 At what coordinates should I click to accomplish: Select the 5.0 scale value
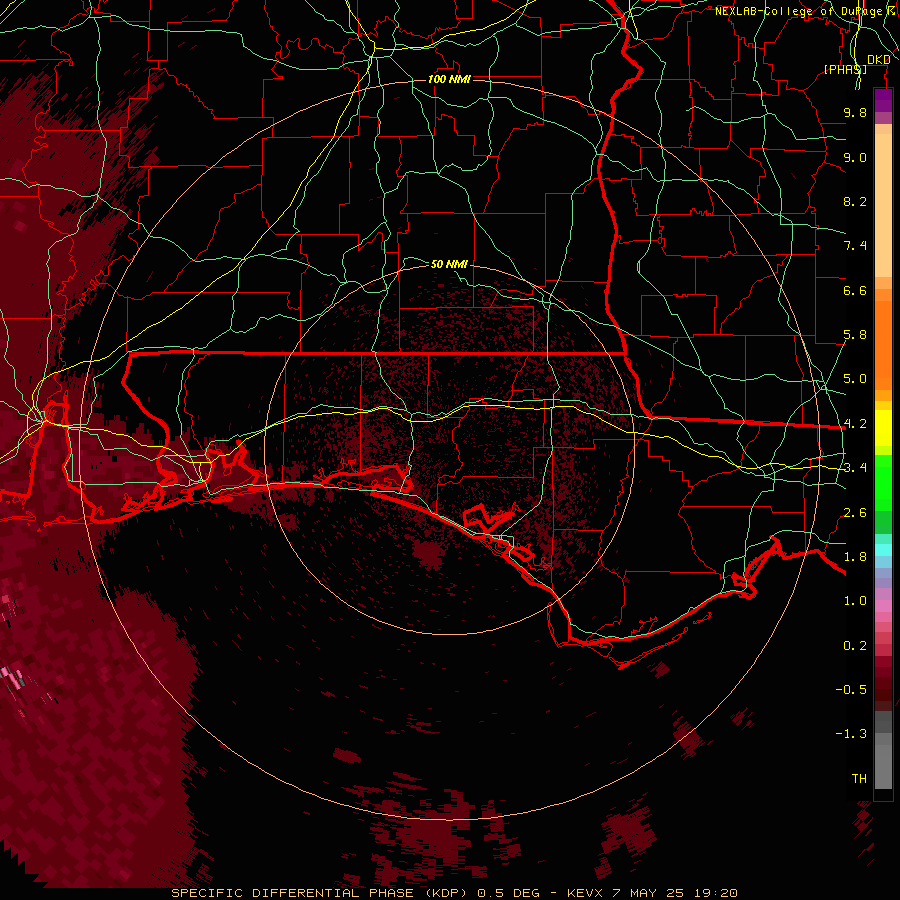click(x=855, y=379)
